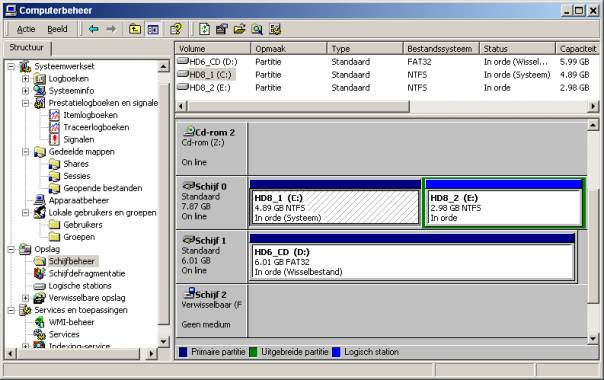The height and width of the screenshot is (380, 604).
Task: Click drive icon of HD8_2 (E:) row
Action: [x=183, y=87]
